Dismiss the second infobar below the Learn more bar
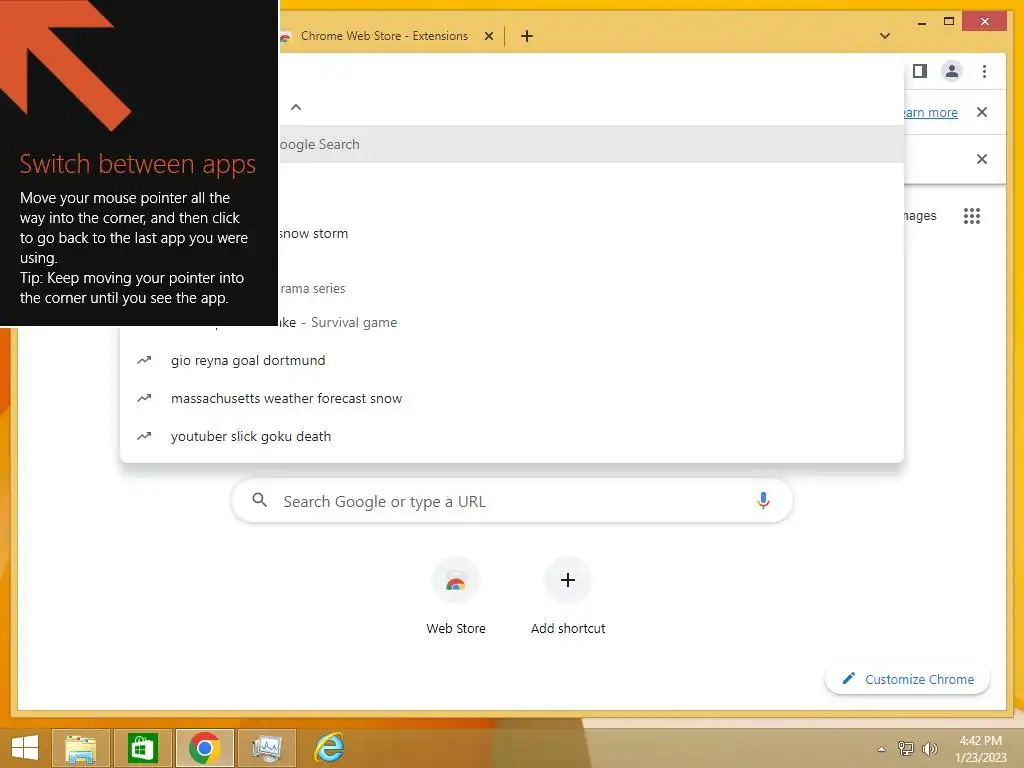The width and height of the screenshot is (1024, 768). (982, 159)
